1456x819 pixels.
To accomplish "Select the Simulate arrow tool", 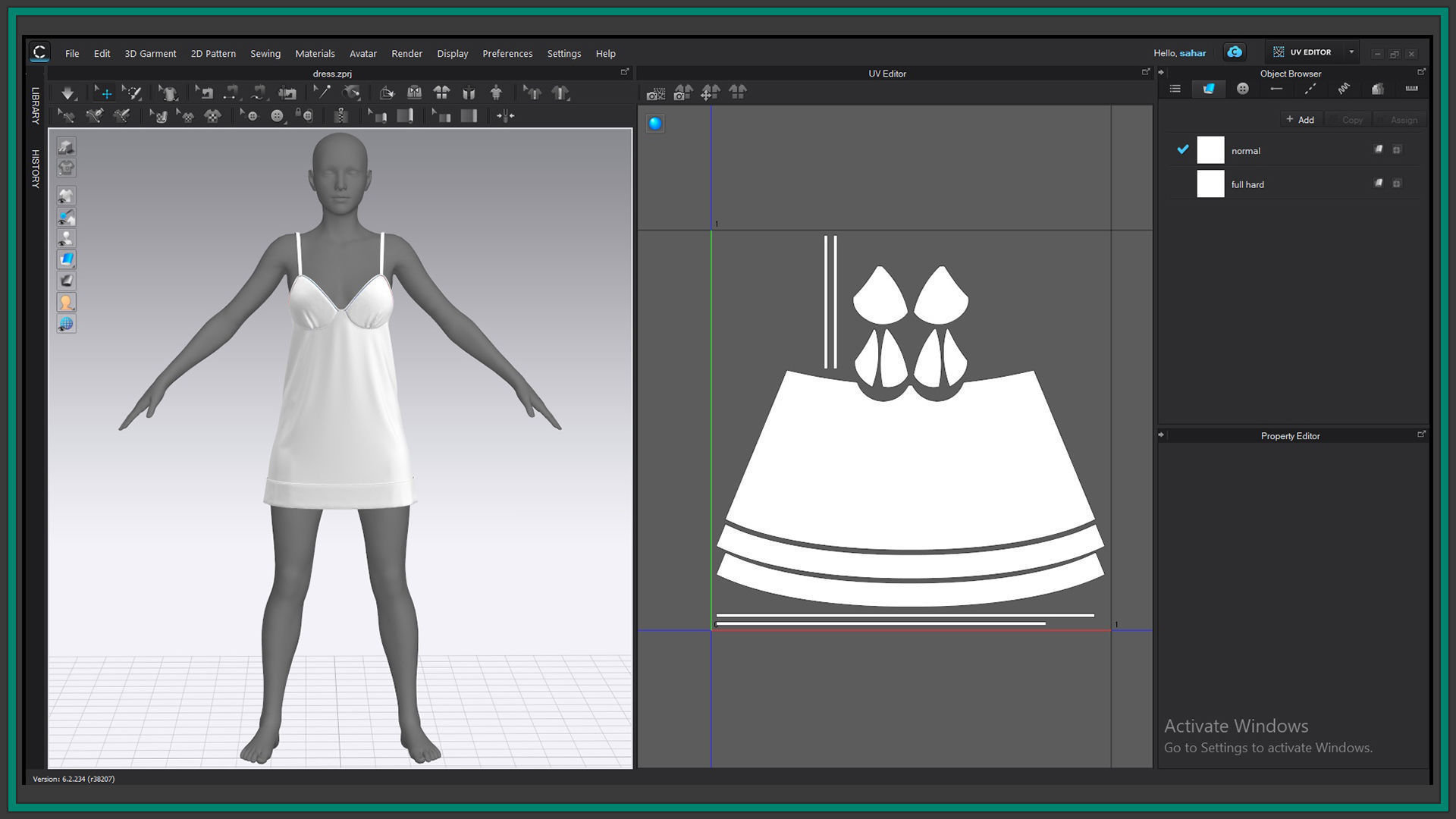I will tap(67, 93).
